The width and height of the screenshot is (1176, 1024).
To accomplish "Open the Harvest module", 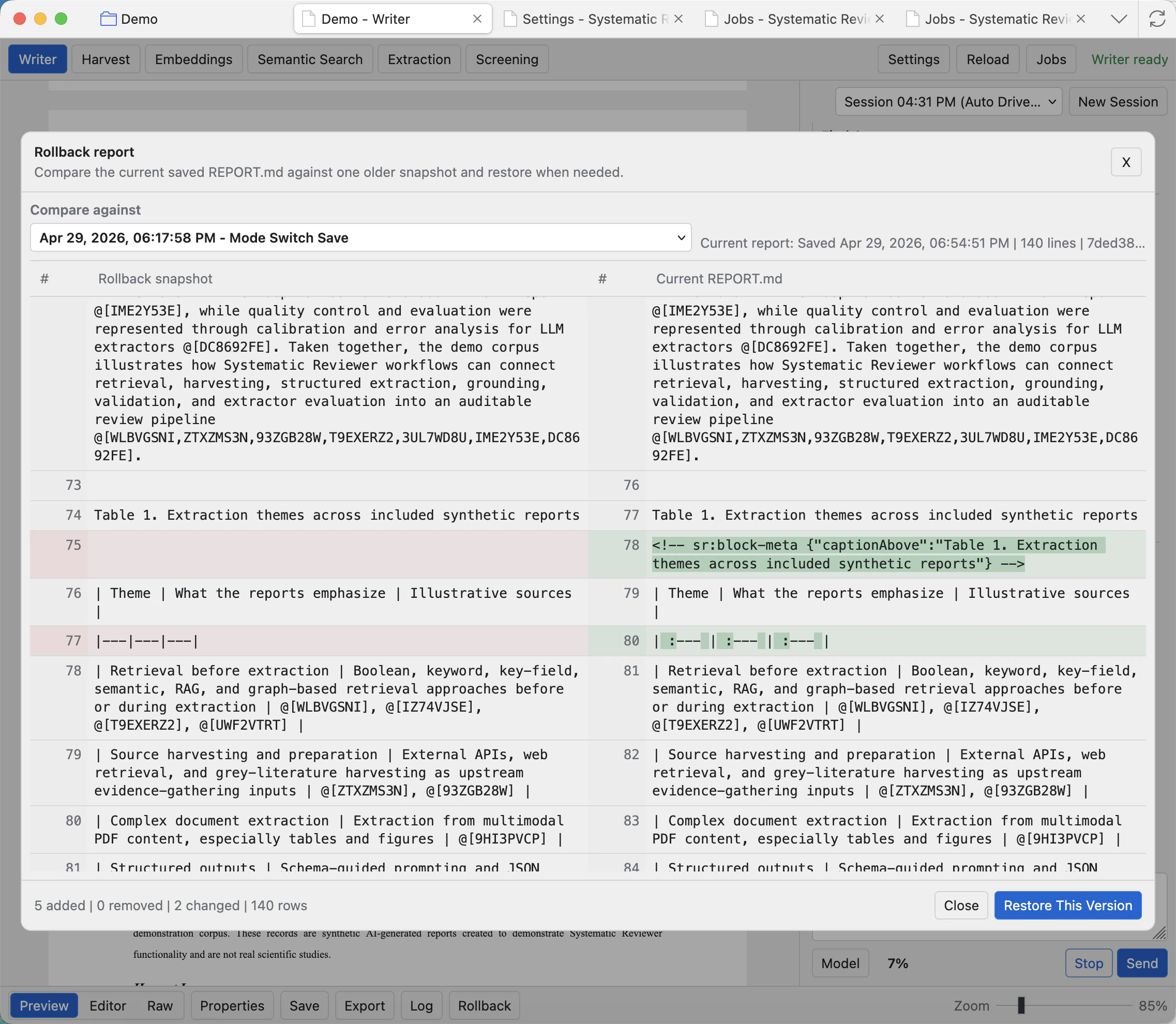I will pos(105,59).
